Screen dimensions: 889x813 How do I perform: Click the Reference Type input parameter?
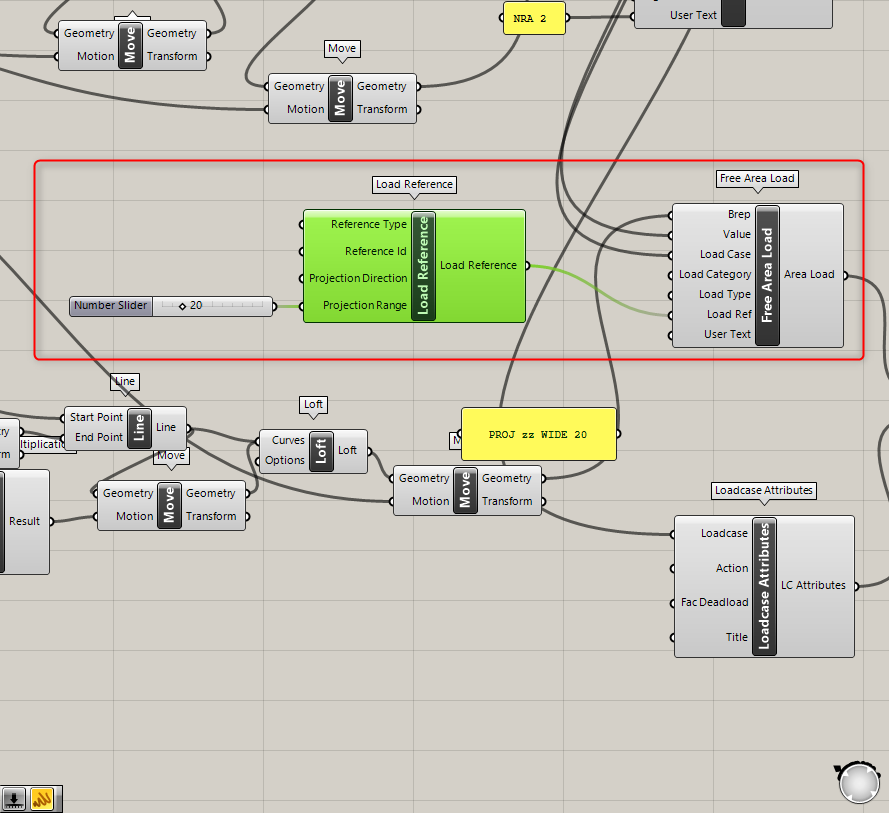[369, 224]
